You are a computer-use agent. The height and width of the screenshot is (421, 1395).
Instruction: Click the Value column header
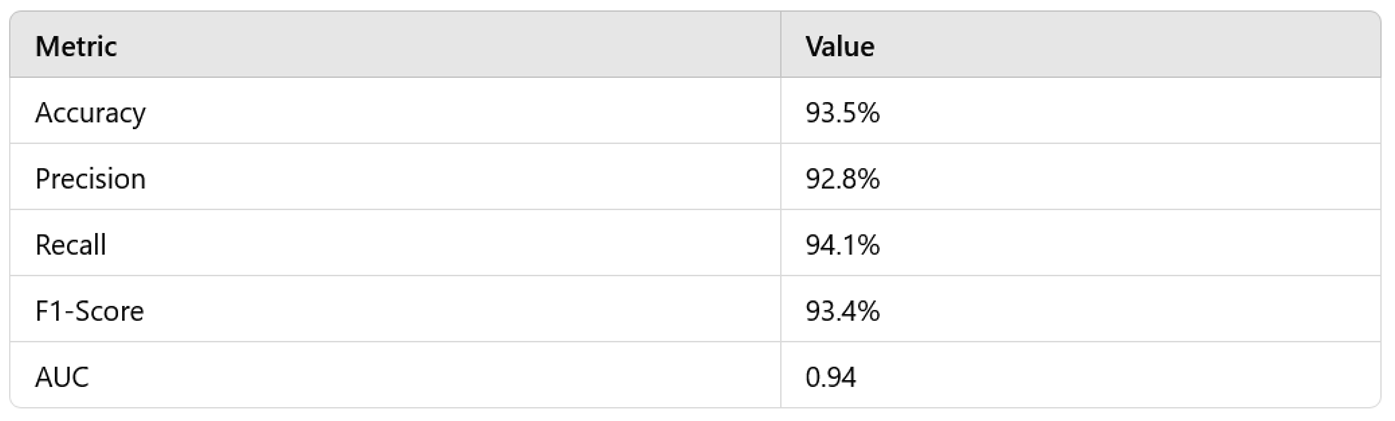(x=840, y=46)
